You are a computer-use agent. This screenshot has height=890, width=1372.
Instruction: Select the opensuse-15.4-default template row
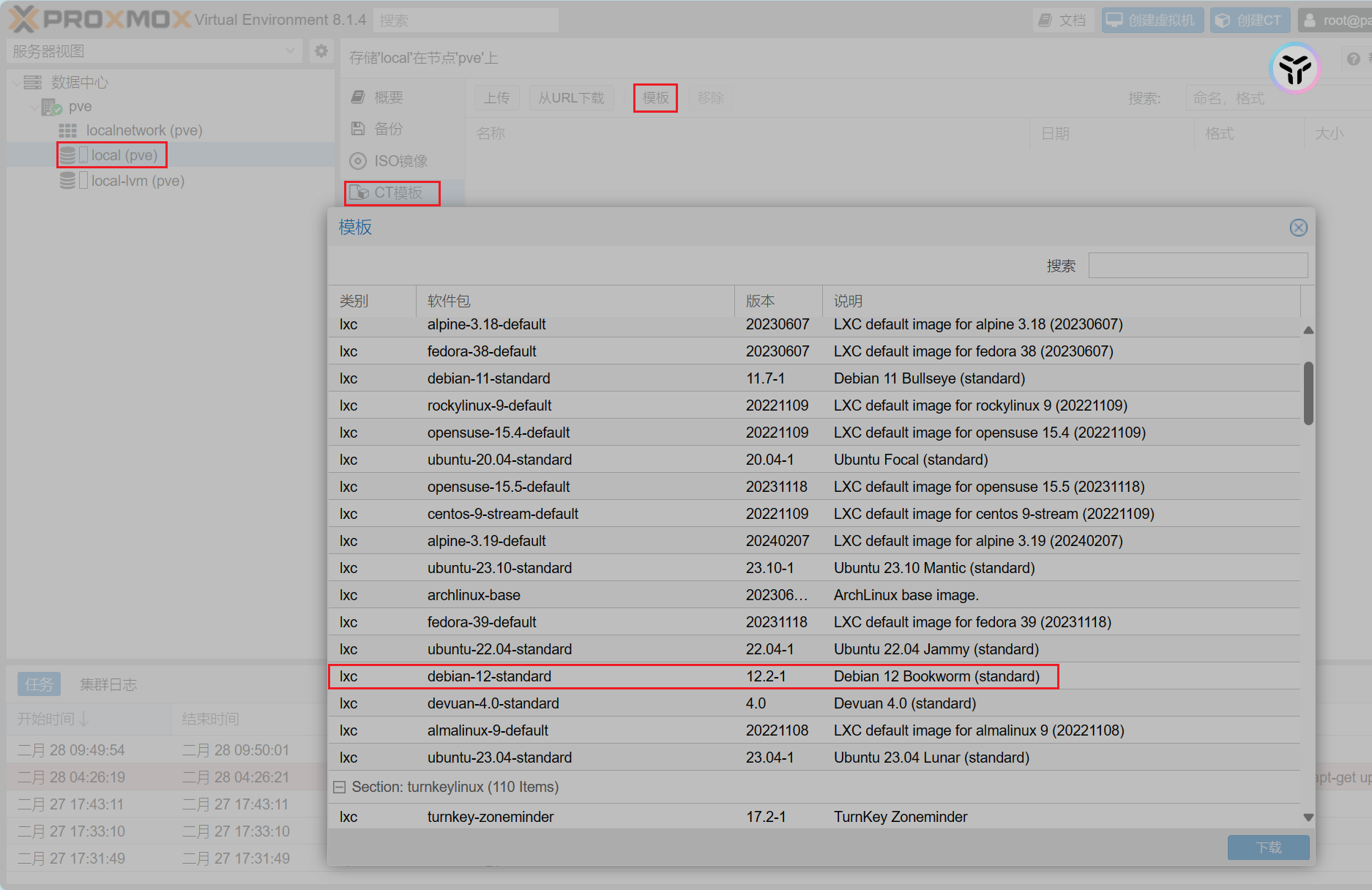coord(814,433)
